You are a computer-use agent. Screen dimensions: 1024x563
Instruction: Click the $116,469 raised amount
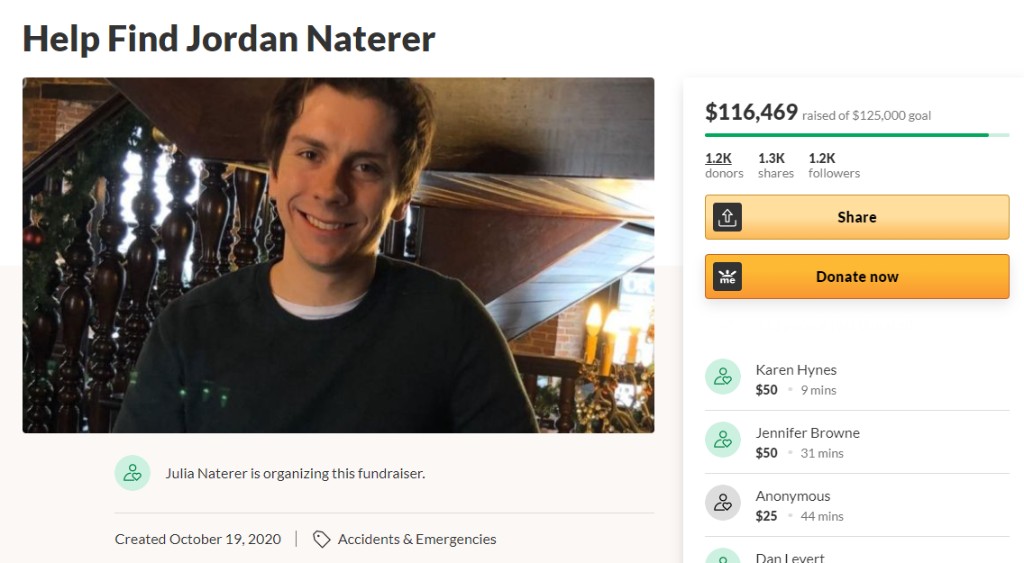tap(751, 112)
